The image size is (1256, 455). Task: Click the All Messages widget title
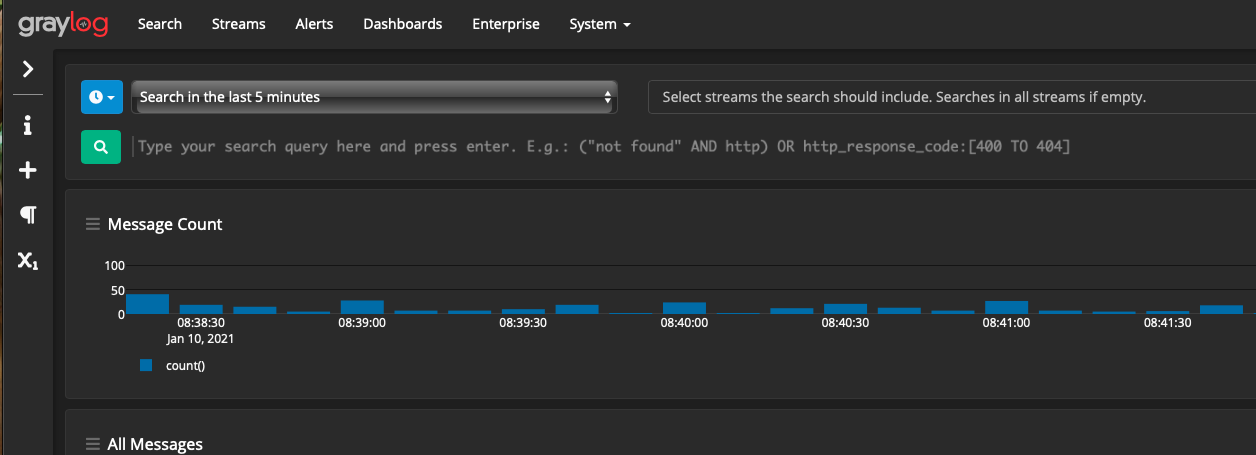coord(155,445)
